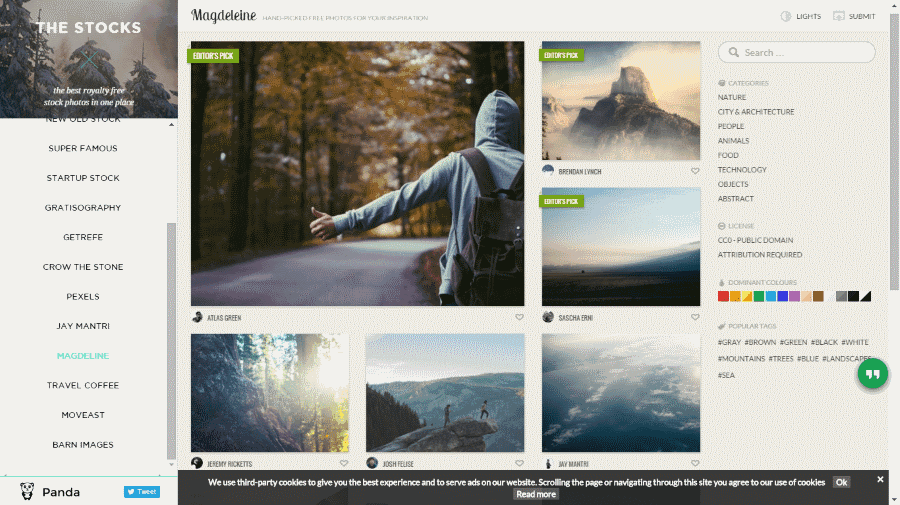Click the X logo under The Stocks
This screenshot has height=505, width=900.
(x=88, y=59)
